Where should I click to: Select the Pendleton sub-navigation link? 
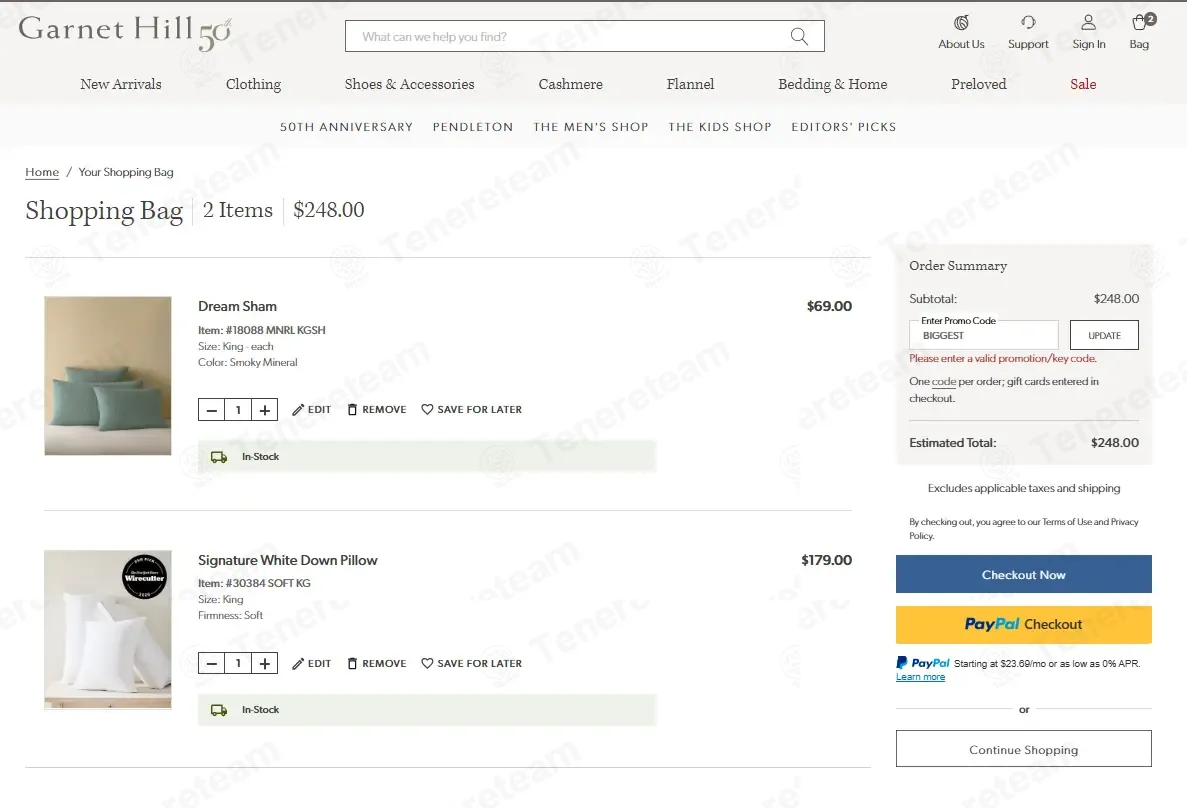473,126
